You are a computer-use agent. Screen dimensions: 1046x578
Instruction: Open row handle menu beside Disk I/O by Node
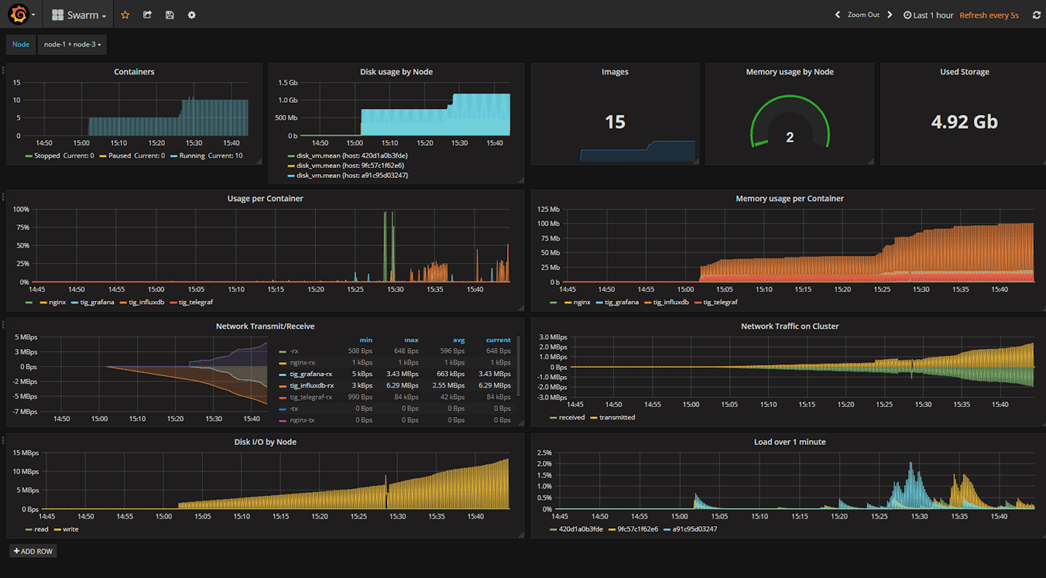coord(3,440)
